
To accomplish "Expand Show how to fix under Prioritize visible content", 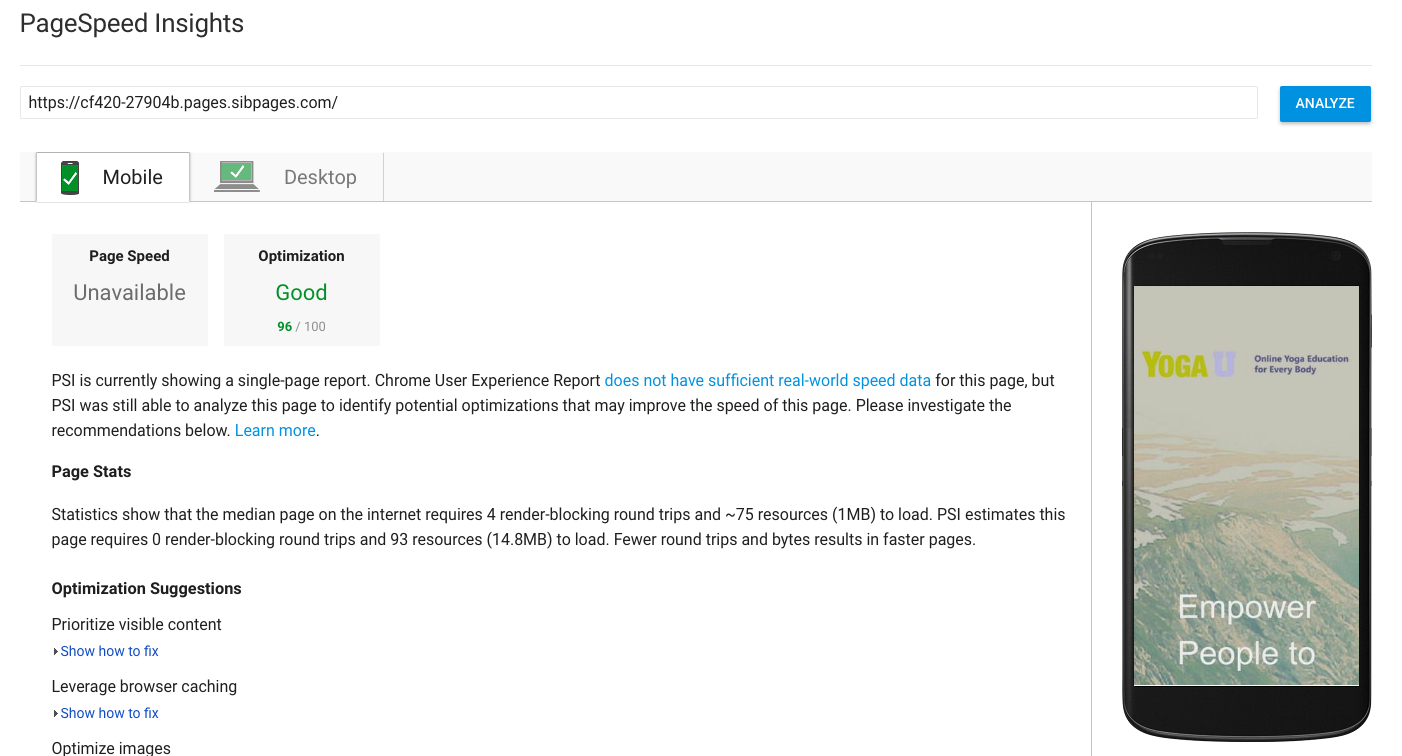I will click(x=109, y=651).
